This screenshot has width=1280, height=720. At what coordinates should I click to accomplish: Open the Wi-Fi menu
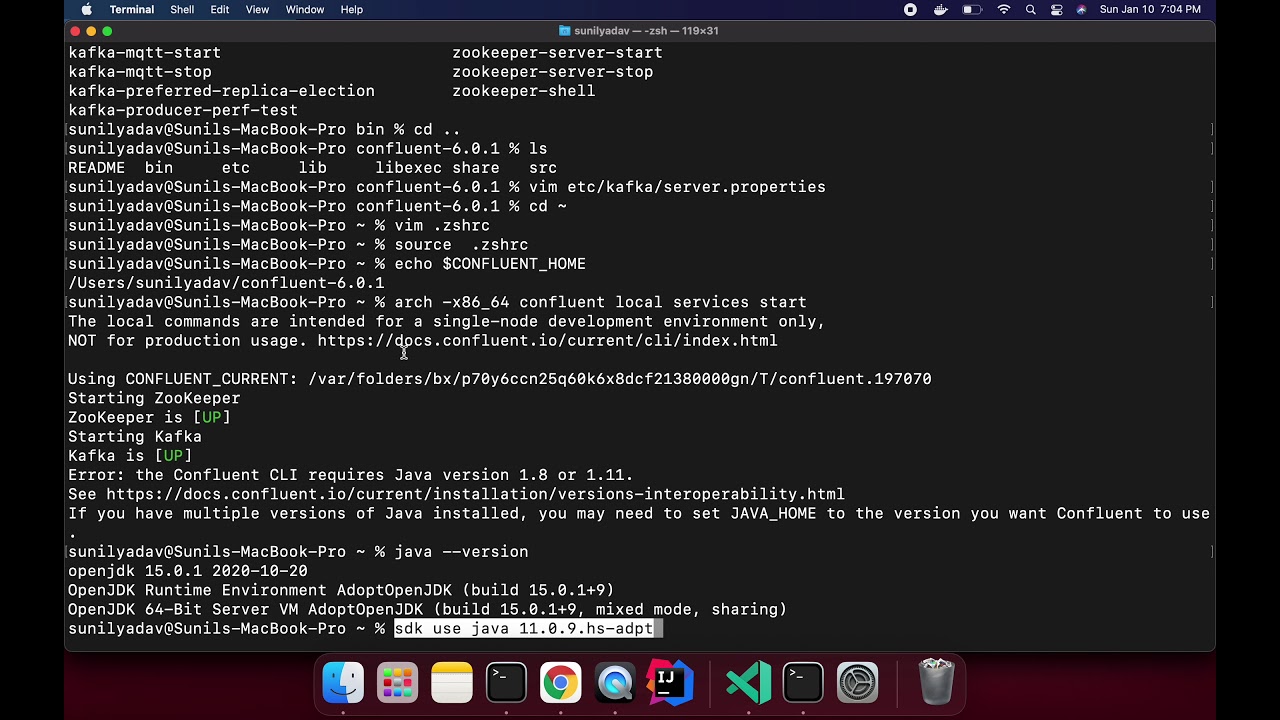pos(1004,10)
